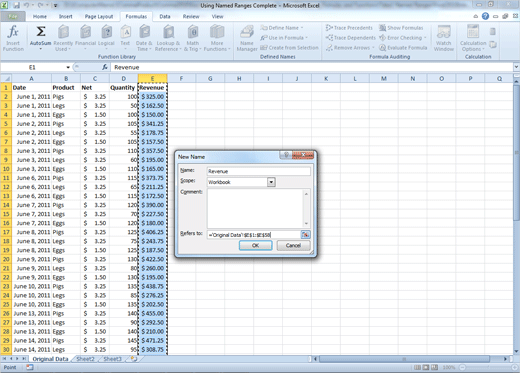Switch to the Page Layout tab
520x373 pixels.
coord(99,16)
